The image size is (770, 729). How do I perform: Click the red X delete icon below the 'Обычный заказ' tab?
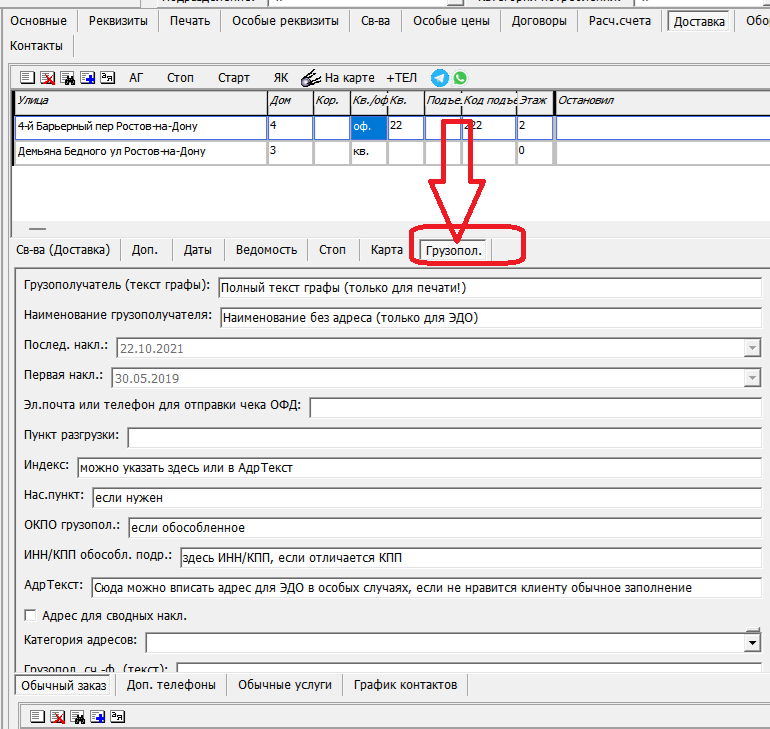(58, 716)
